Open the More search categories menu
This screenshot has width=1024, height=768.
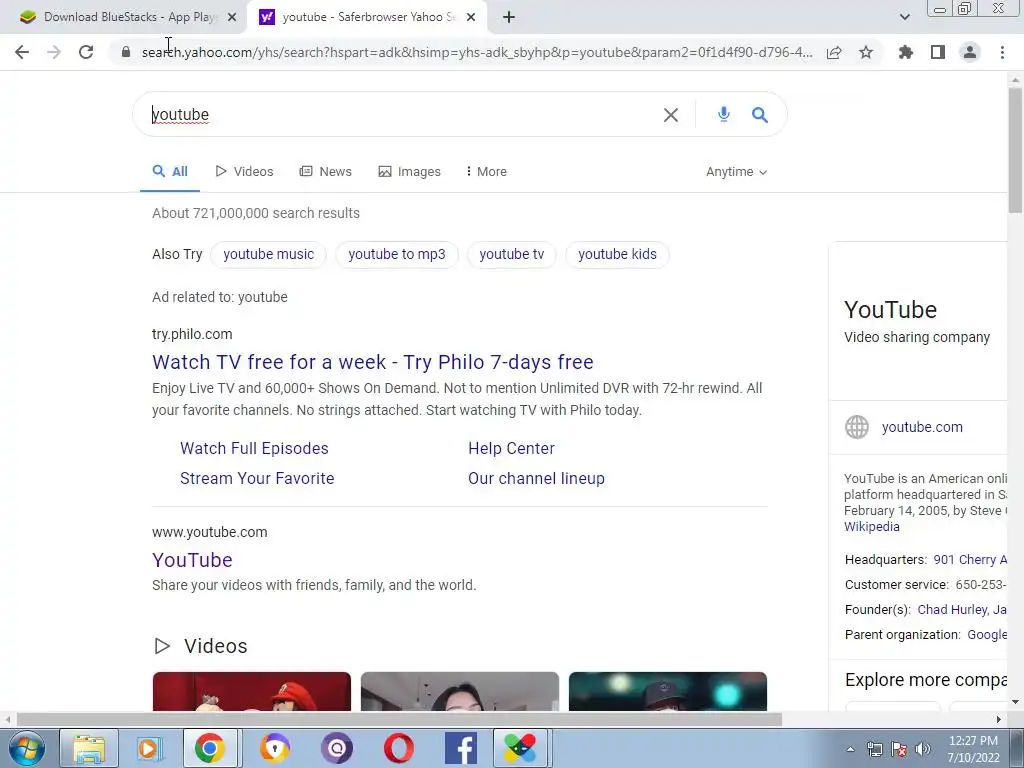point(487,172)
